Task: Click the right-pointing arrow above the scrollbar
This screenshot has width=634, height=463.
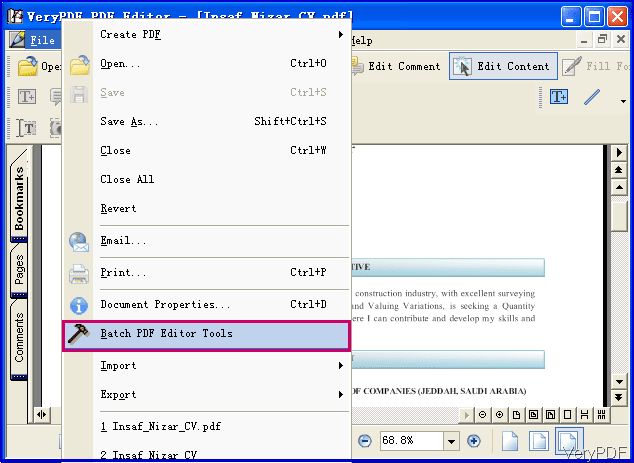Action: coord(619,153)
